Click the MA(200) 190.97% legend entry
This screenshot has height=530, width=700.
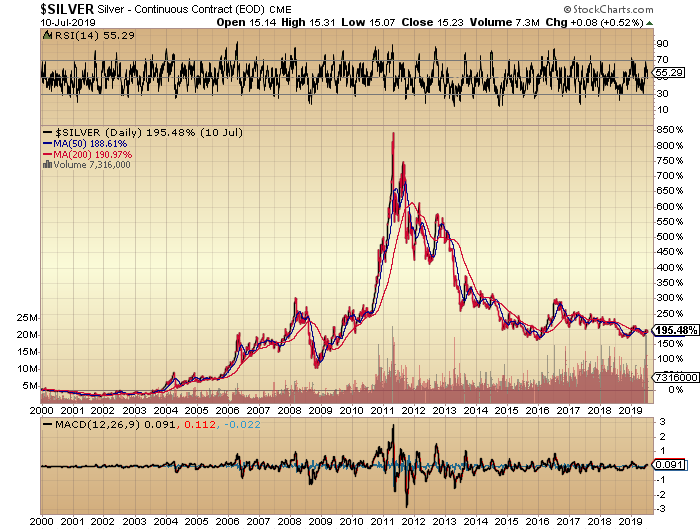tap(93, 154)
